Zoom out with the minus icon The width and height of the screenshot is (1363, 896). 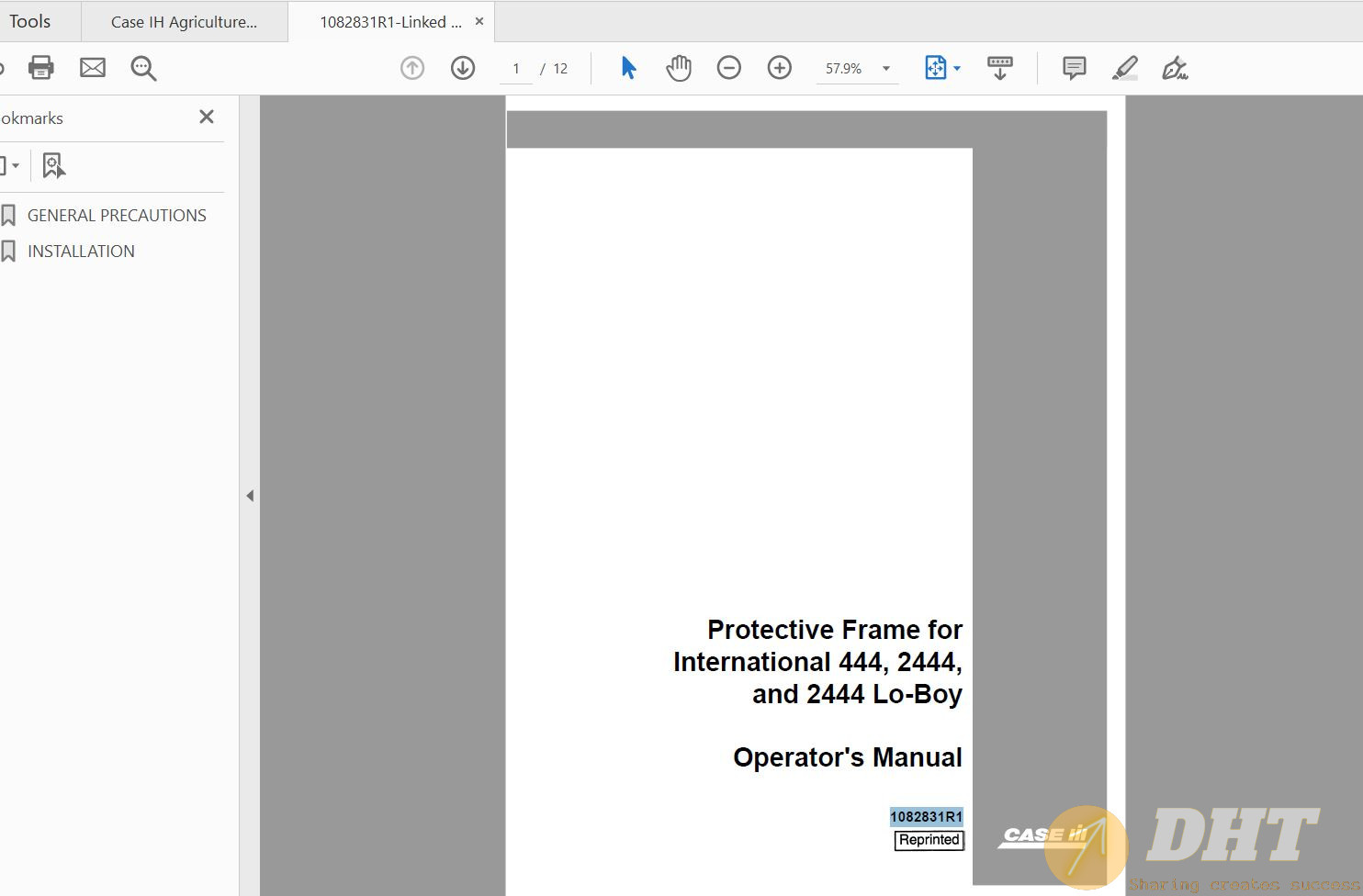click(x=729, y=68)
